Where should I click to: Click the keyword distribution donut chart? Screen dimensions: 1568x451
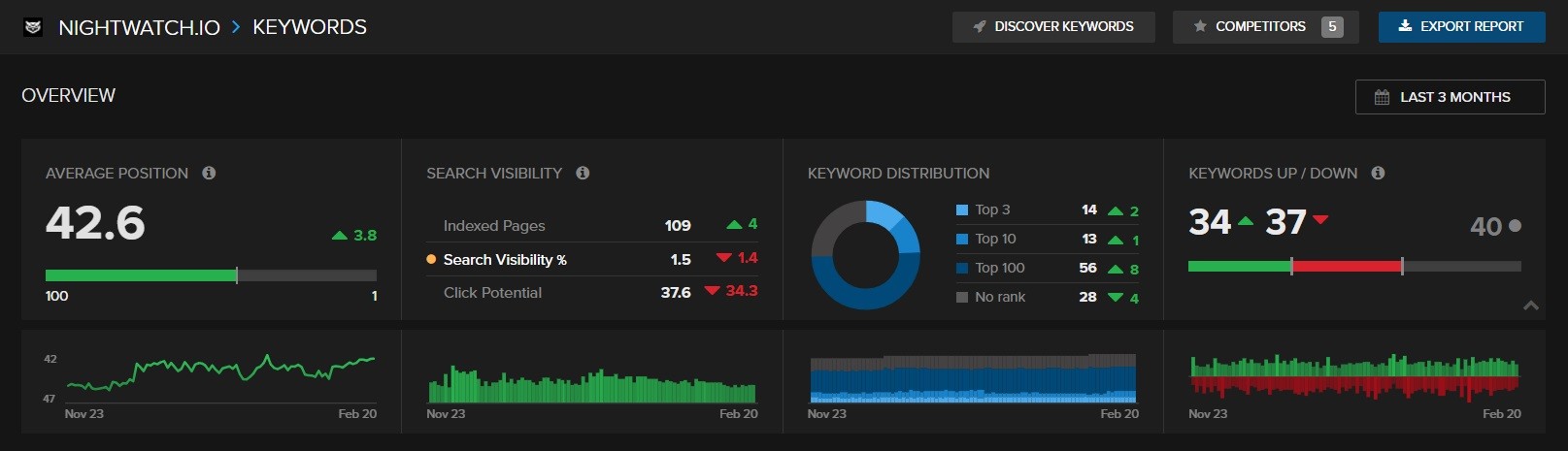(865, 255)
